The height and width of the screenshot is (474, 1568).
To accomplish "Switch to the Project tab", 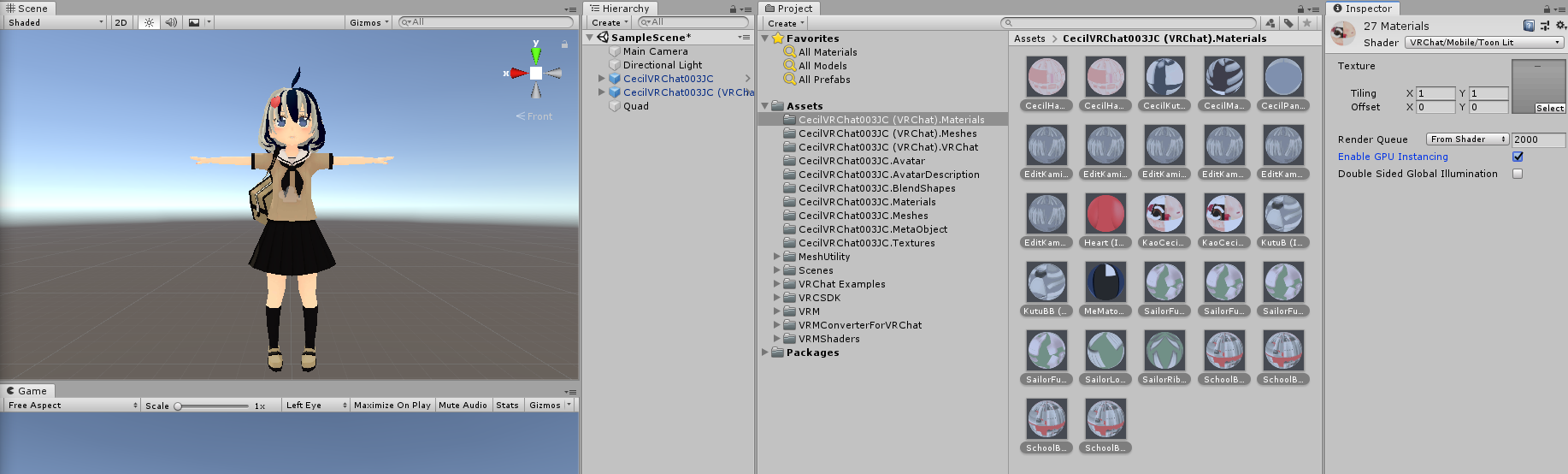I will point(789,8).
